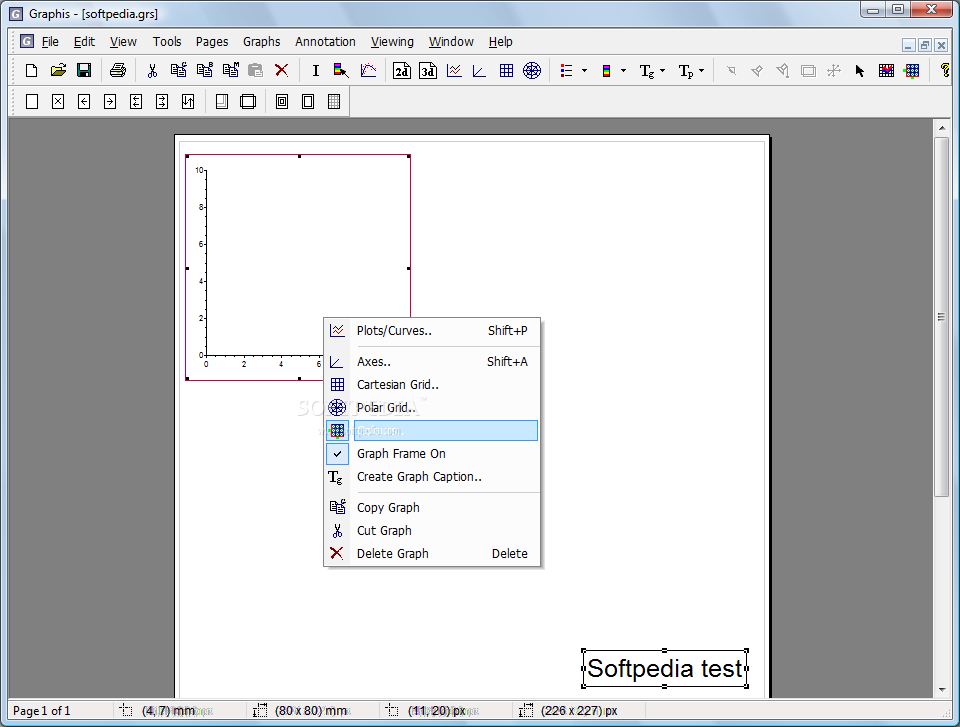Expand the dropdown arrow next to the Tg icon
Image resolution: width=960 pixels, height=727 pixels.
point(662,70)
